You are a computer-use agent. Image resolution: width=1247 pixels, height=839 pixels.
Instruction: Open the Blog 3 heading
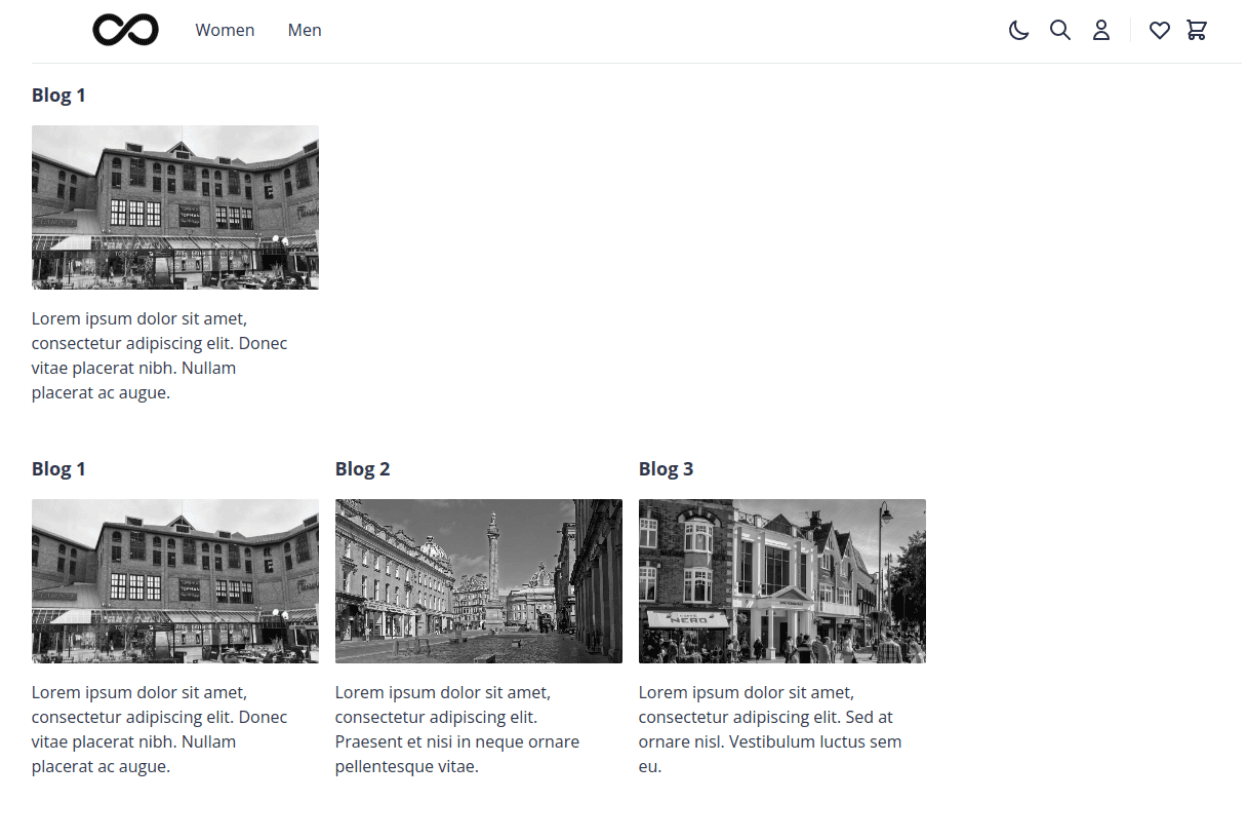665,468
